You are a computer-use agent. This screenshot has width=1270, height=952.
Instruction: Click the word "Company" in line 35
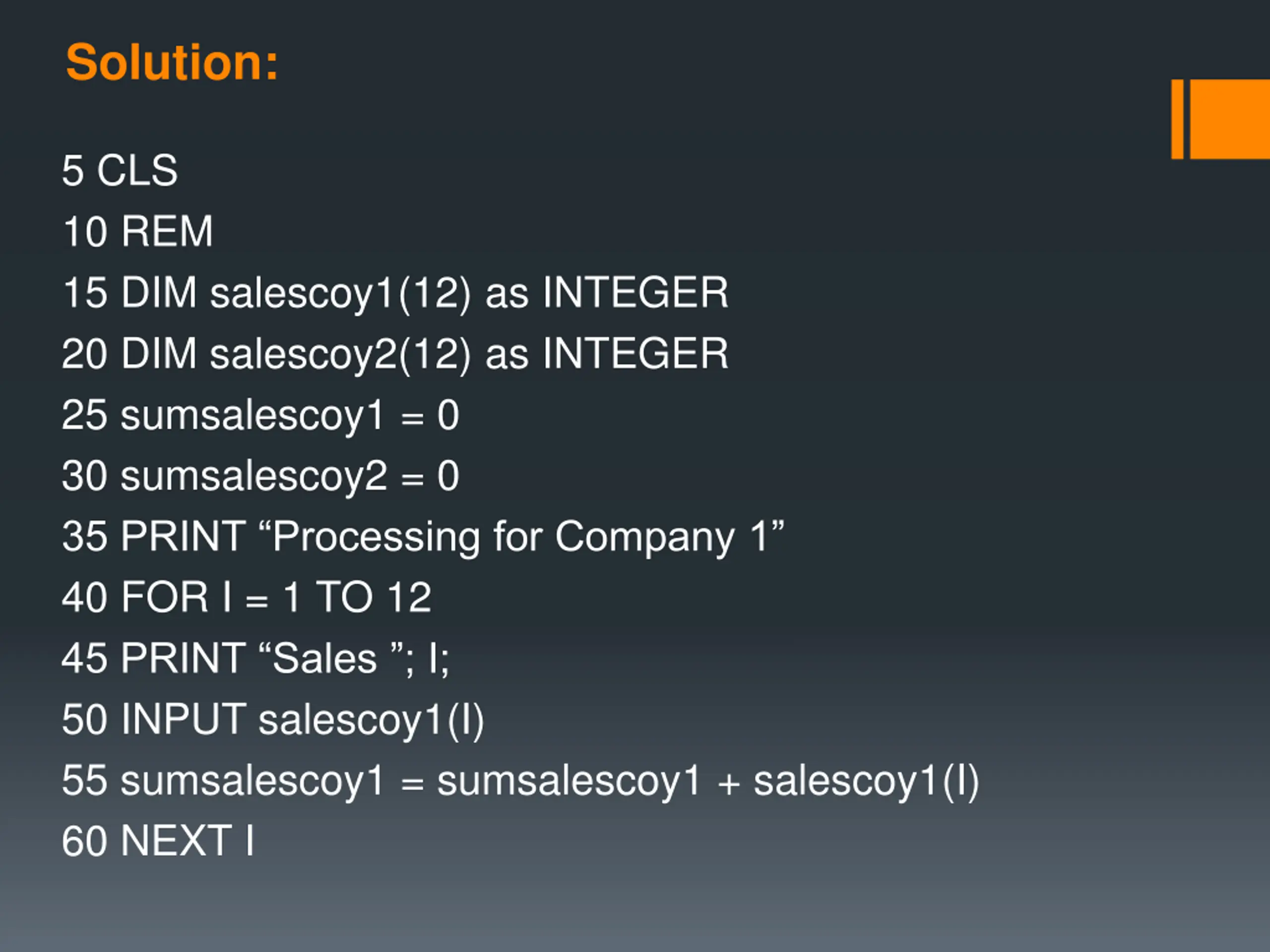click(x=645, y=538)
